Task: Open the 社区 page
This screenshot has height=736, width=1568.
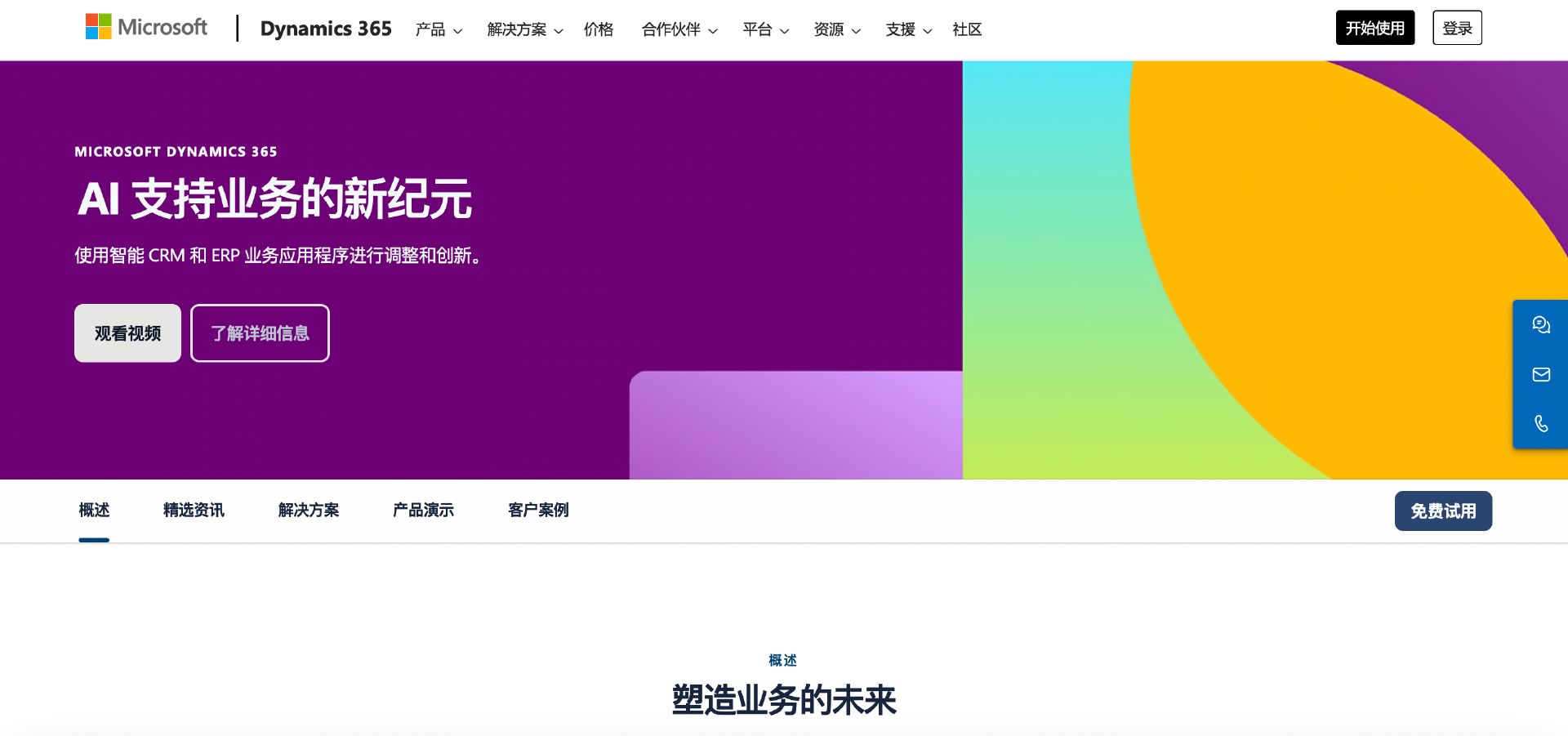Action: (x=967, y=29)
